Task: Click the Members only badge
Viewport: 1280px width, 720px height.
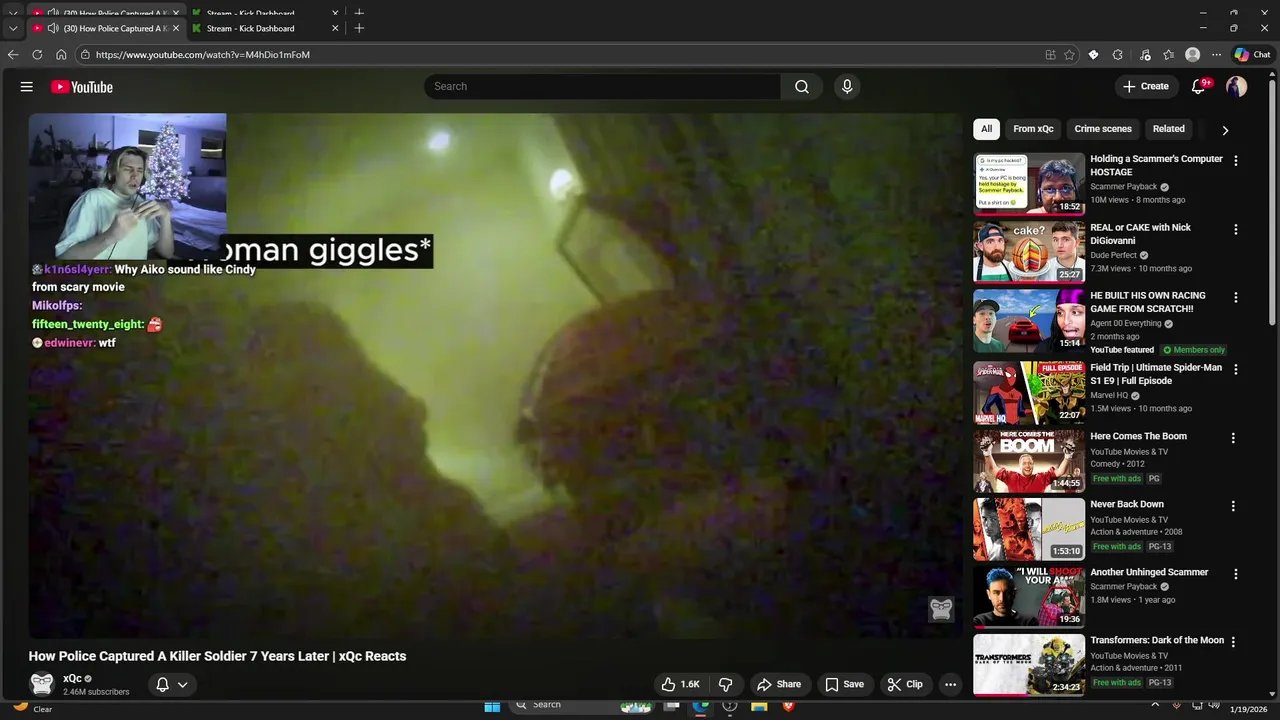Action: 1194,350
